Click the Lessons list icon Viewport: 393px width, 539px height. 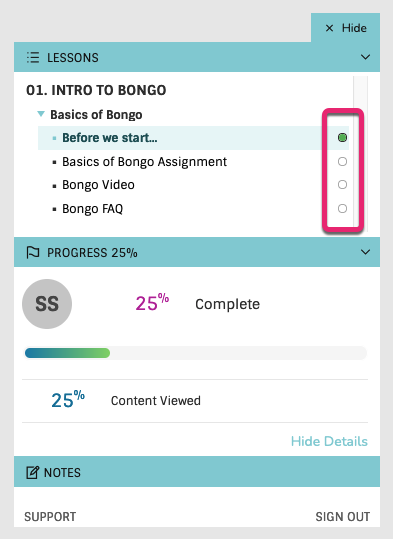click(x=33, y=57)
